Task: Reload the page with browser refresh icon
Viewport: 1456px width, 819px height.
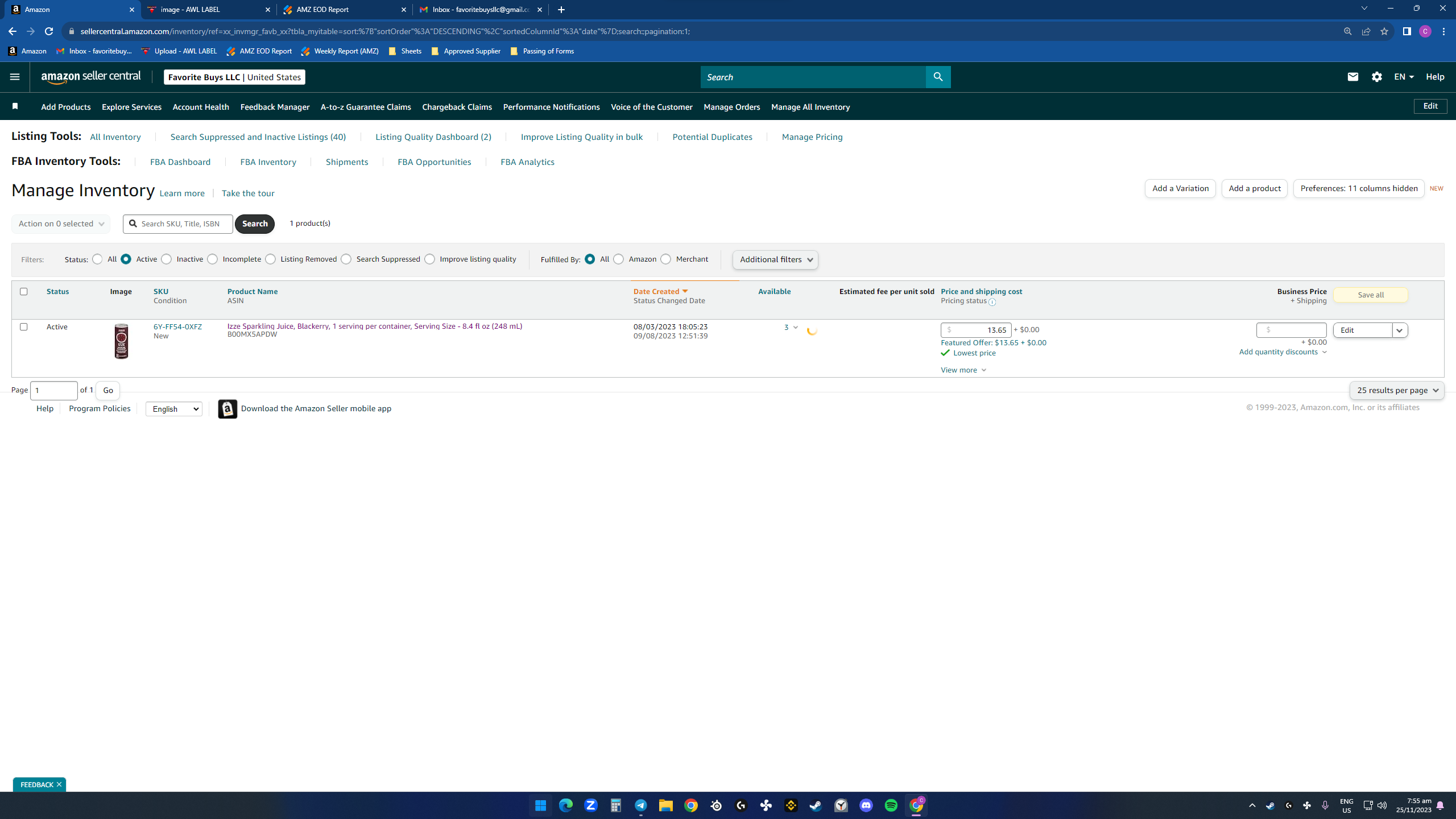Action: tap(49, 31)
